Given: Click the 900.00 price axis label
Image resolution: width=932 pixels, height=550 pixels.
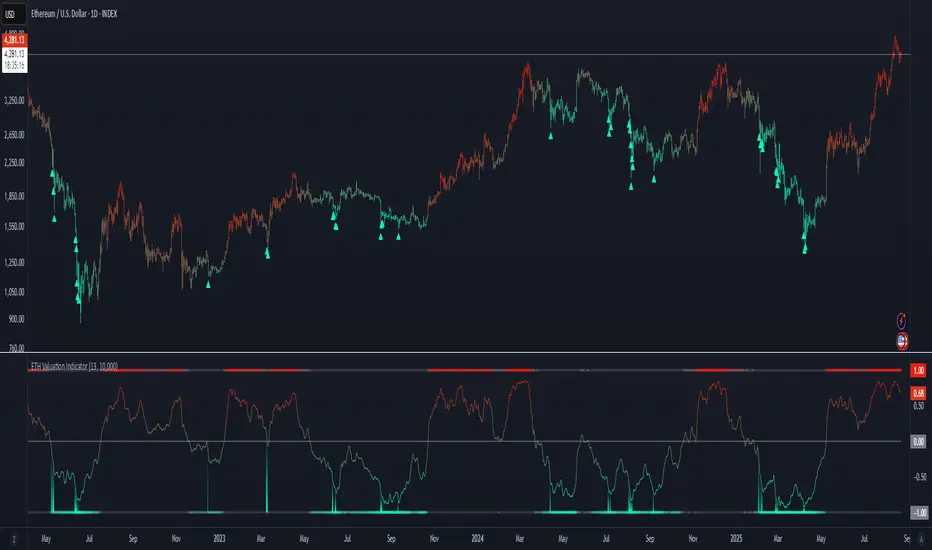Looking at the screenshot, I should click(x=16, y=319).
